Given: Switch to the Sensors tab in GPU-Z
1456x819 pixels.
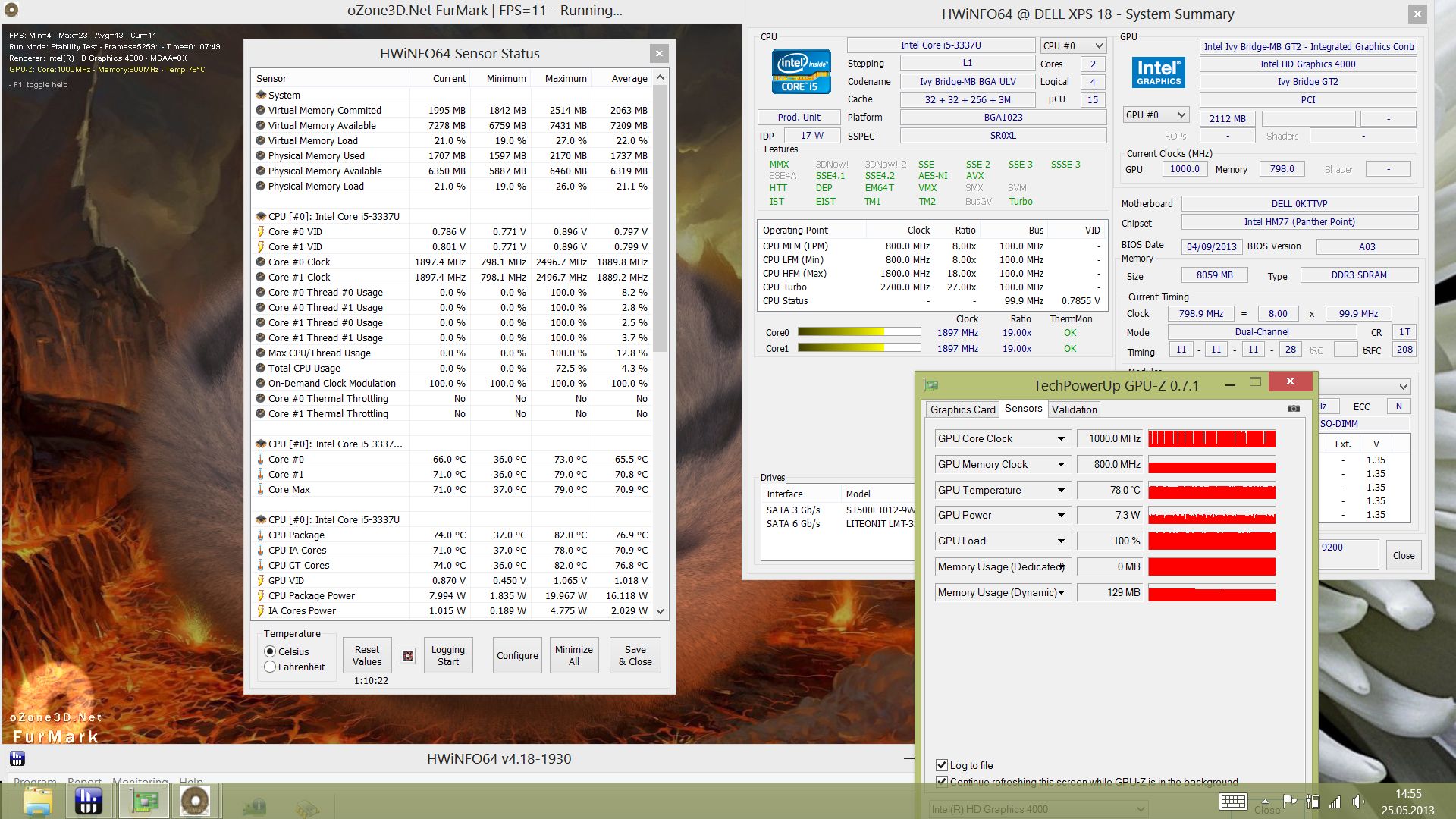Looking at the screenshot, I should (x=1023, y=409).
